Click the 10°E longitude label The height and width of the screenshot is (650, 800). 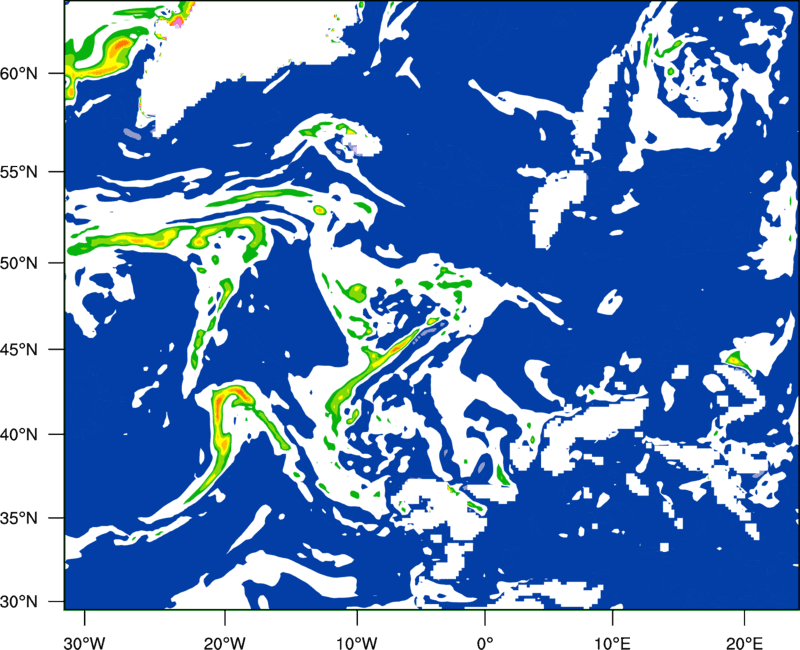pyautogui.click(x=612, y=643)
